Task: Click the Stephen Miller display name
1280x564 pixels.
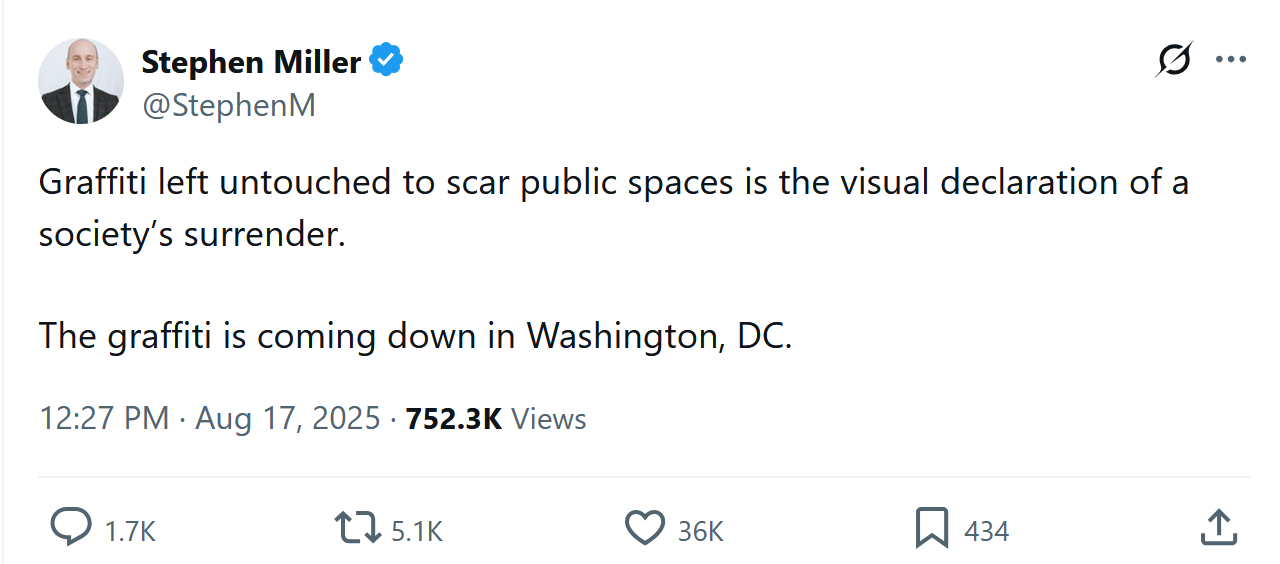Action: tap(250, 62)
